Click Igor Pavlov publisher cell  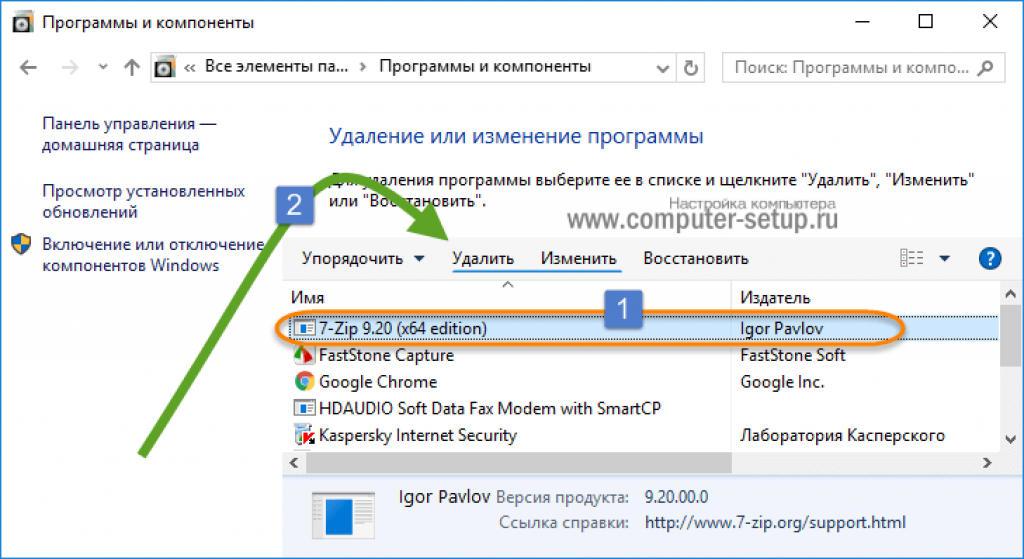[781, 328]
